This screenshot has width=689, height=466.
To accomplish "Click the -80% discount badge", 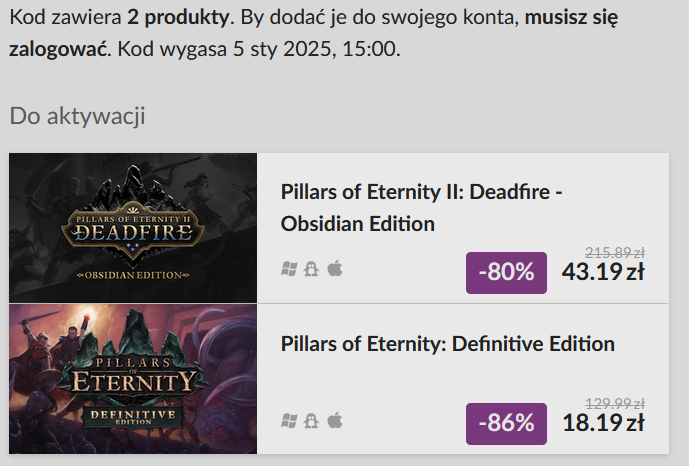I will (x=506, y=272).
